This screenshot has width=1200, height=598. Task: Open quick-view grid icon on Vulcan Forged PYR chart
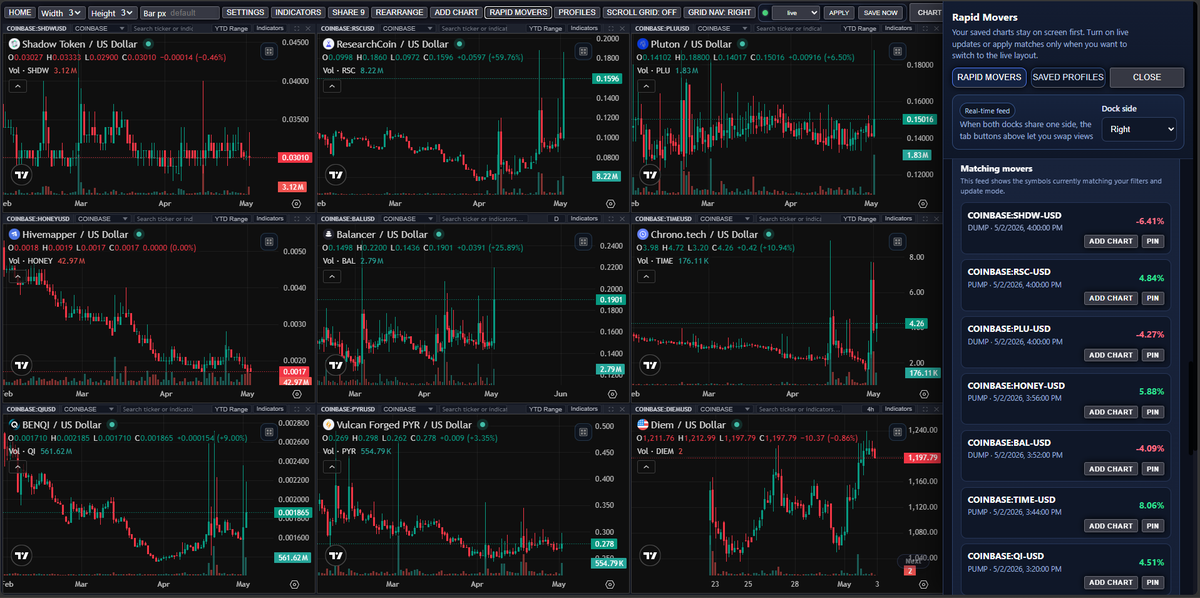(582, 431)
